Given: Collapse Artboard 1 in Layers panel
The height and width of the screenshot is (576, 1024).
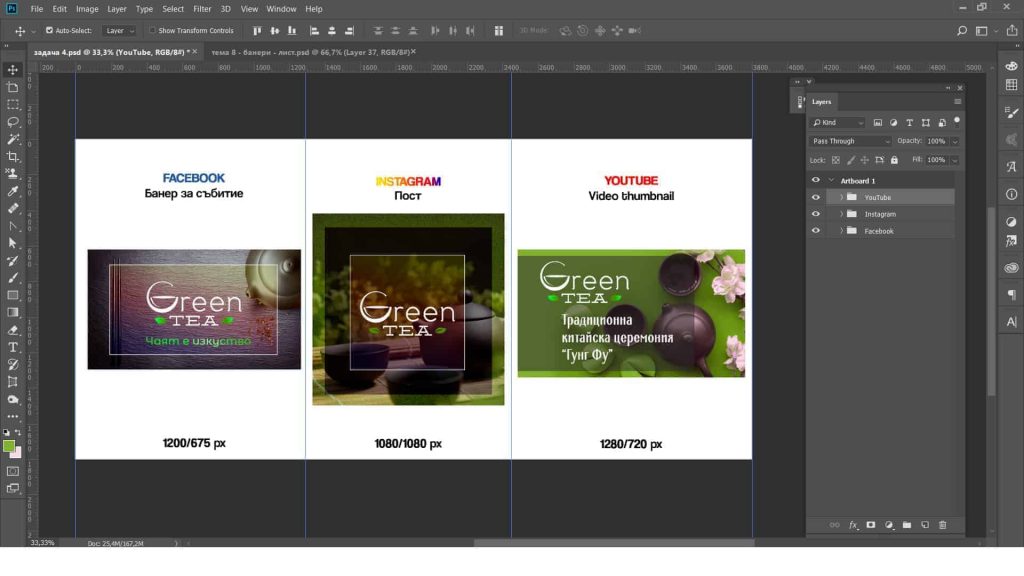Looking at the screenshot, I should (x=831, y=180).
